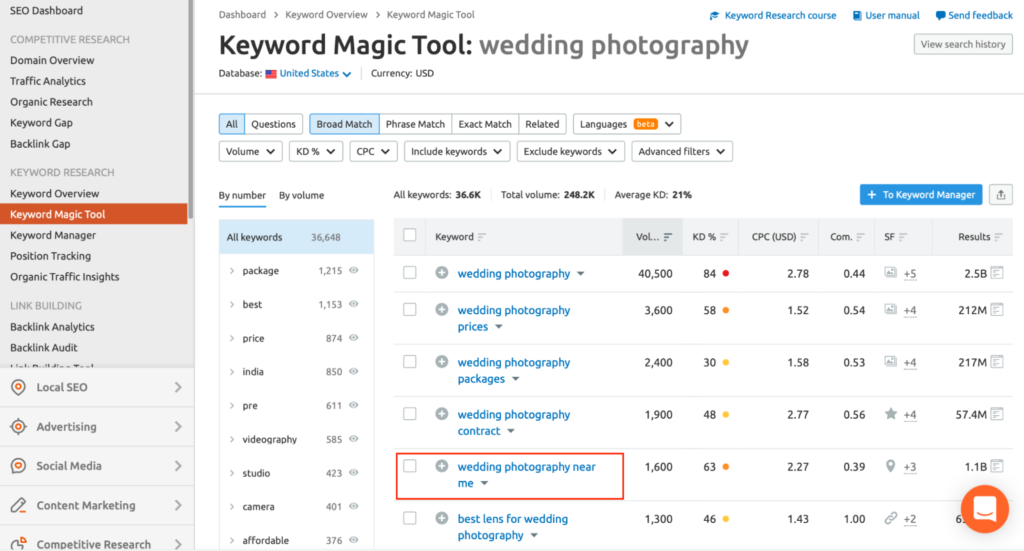Open the Languages beta dropdown
1024x551 pixels.
(627, 124)
